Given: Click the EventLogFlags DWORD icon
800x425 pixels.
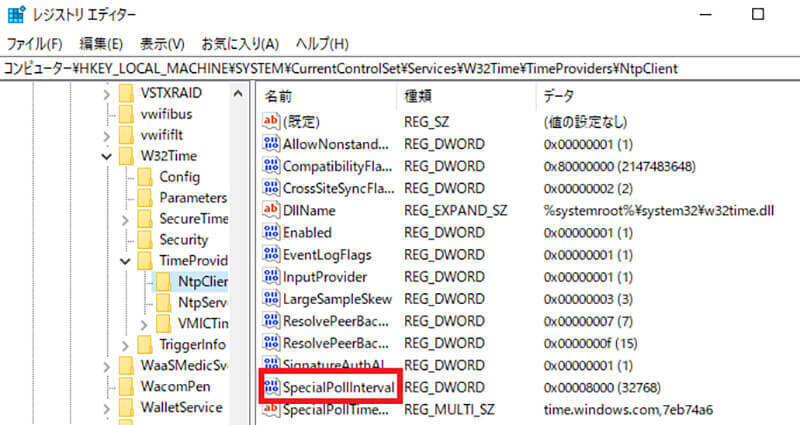Looking at the screenshot, I should click(271, 255).
